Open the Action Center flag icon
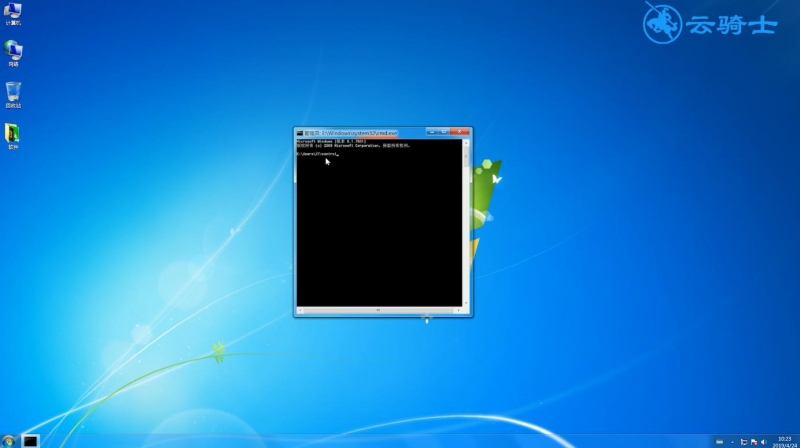 [x=754, y=442]
